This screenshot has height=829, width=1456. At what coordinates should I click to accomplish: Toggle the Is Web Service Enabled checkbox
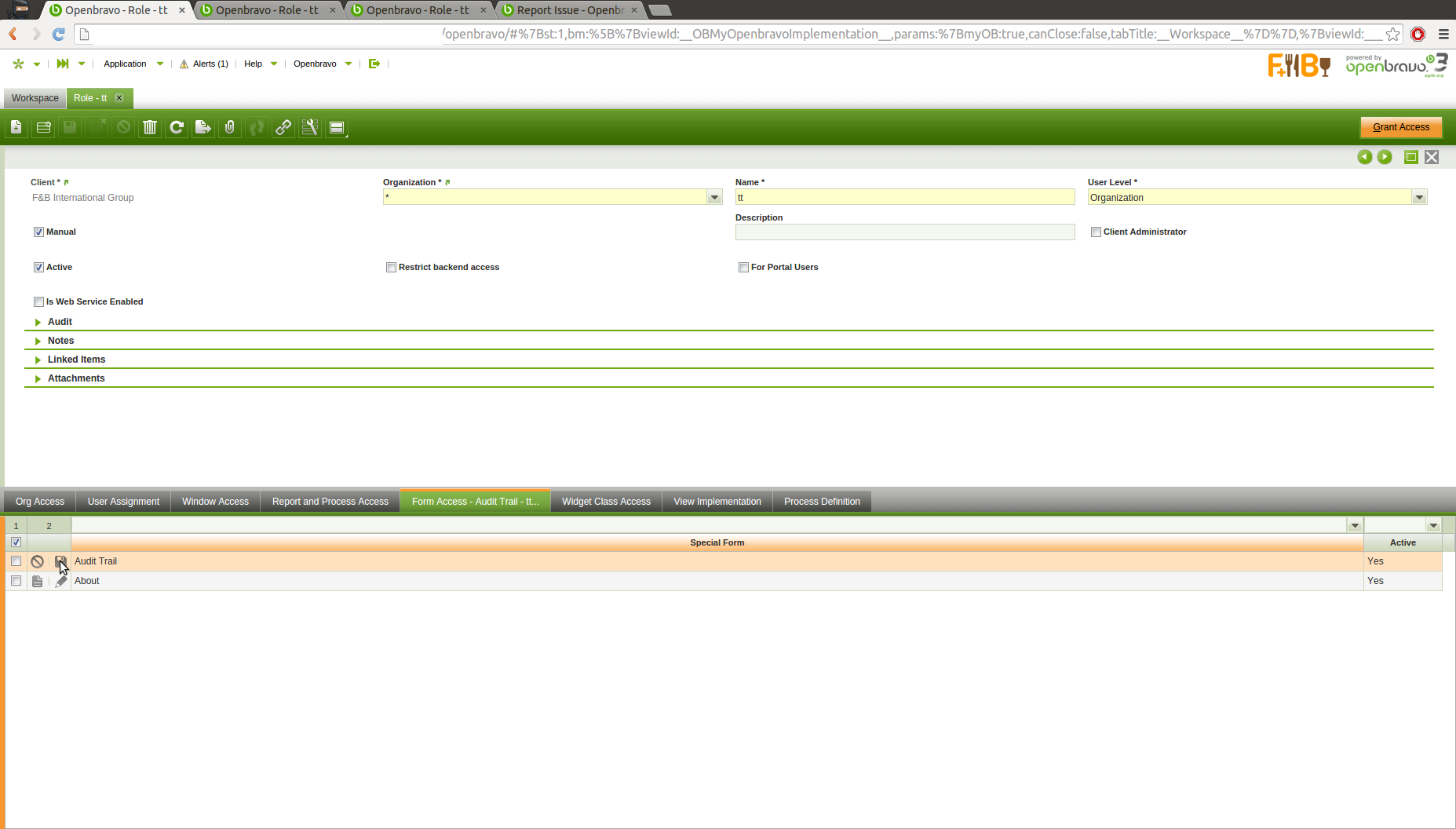(38, 302)
